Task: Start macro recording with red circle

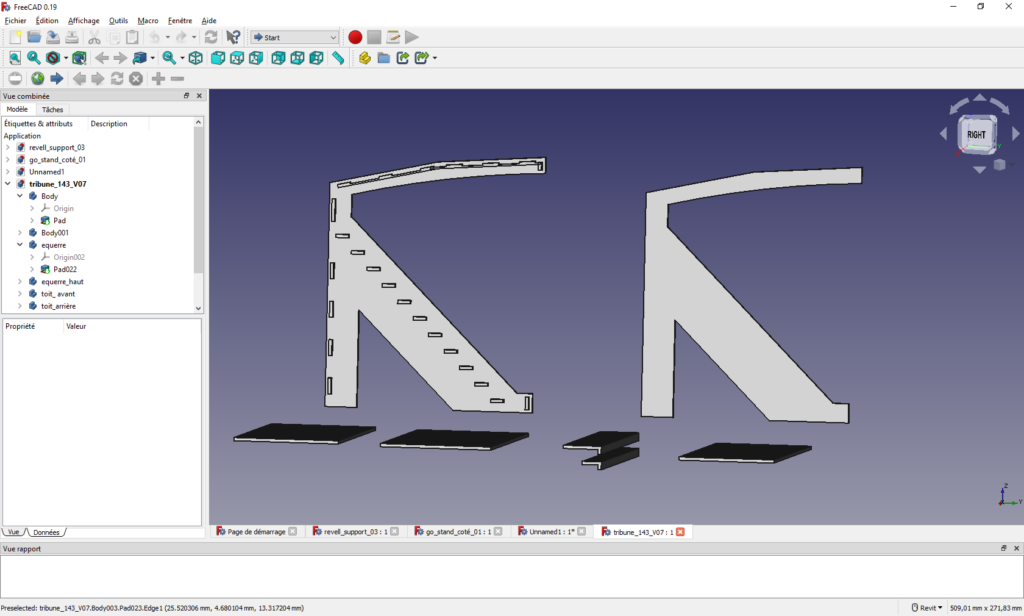Action: [x=355, y=37]
